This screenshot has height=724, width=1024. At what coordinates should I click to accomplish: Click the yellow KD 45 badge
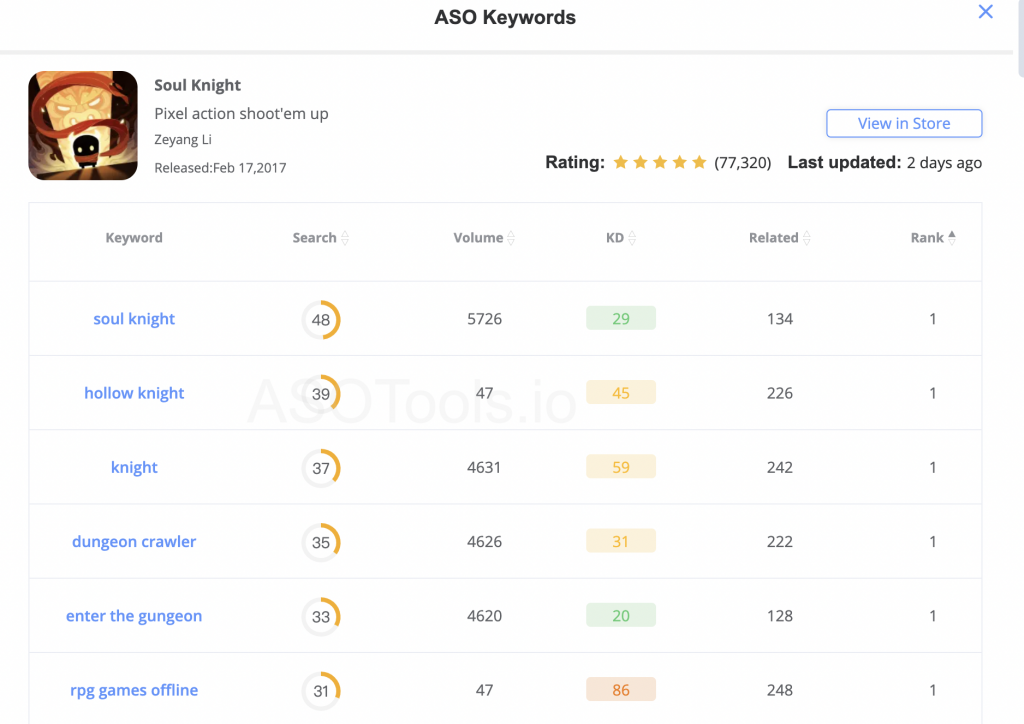[621, 392]
